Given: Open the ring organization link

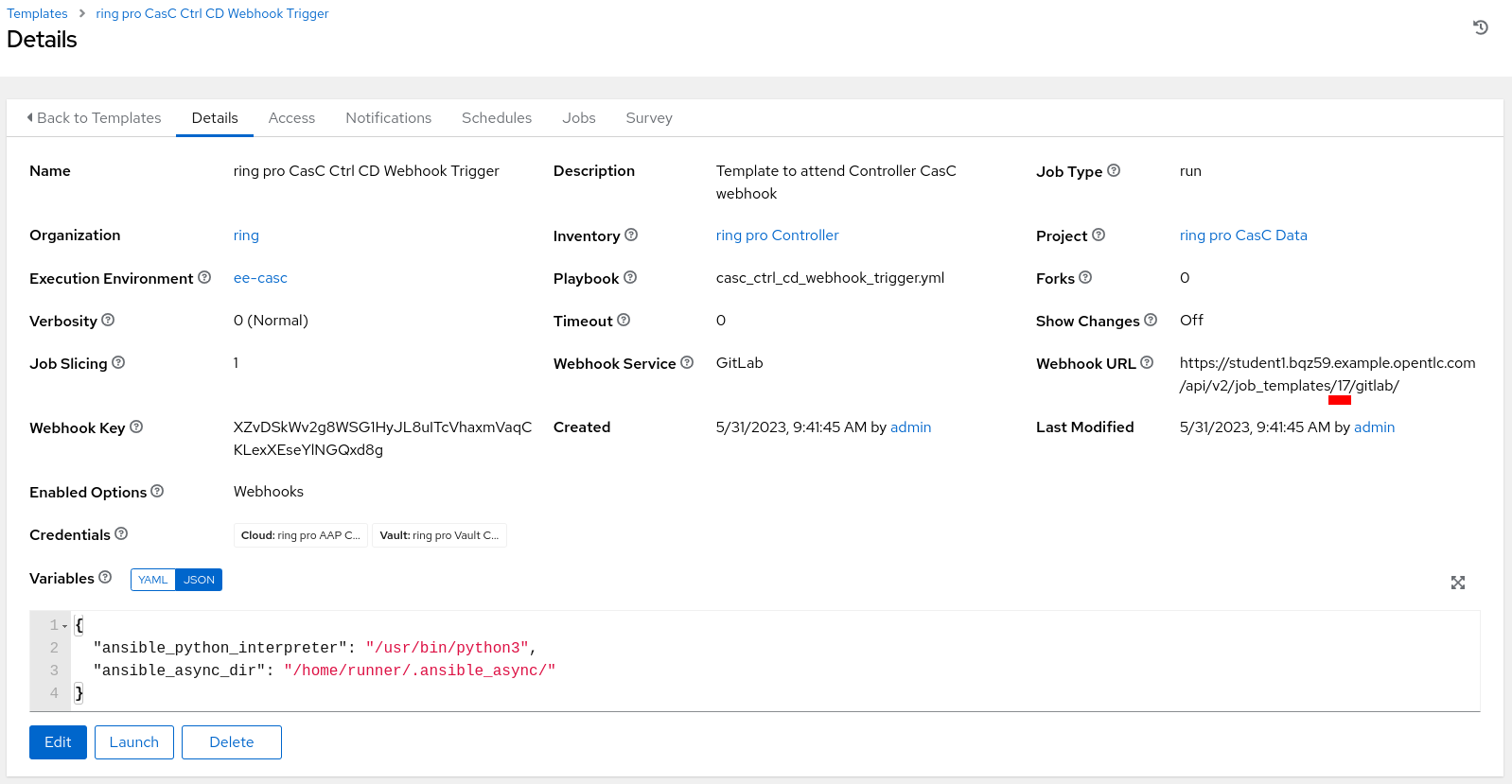Looking at the screenshot, I should tap(246, 235).
